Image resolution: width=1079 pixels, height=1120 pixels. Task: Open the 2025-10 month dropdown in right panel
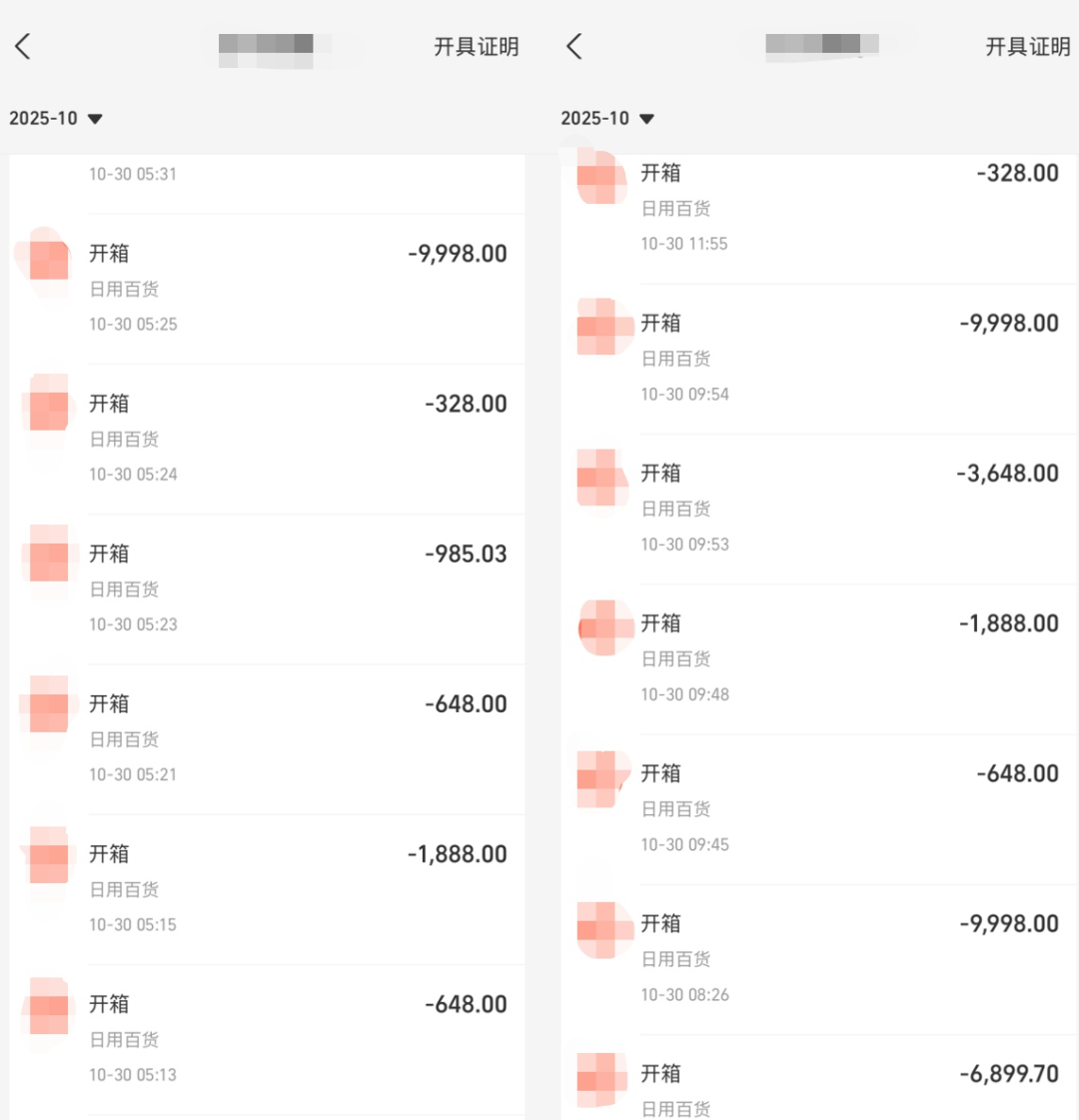point(607,118)
